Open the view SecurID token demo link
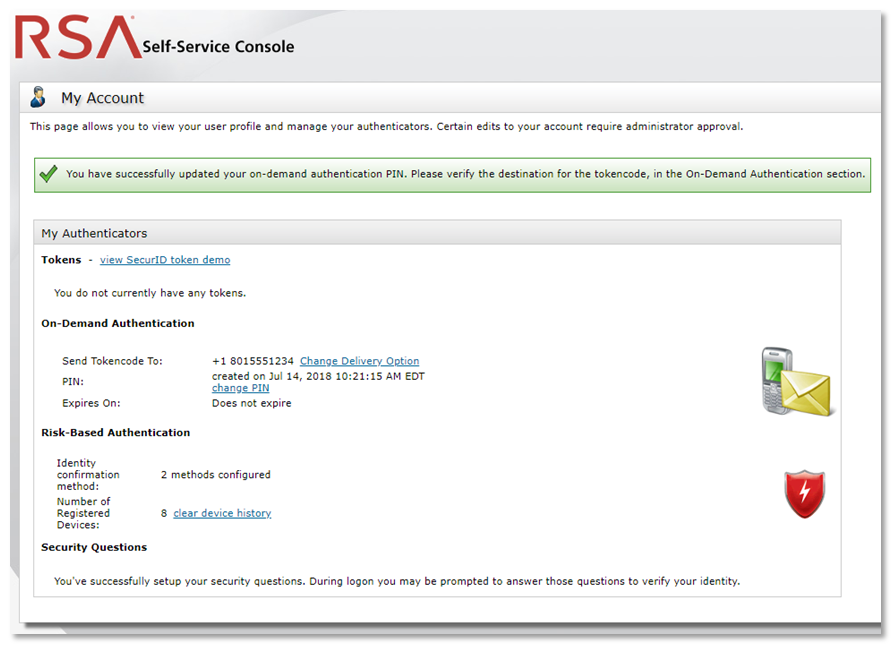 [x=165, y=260]
